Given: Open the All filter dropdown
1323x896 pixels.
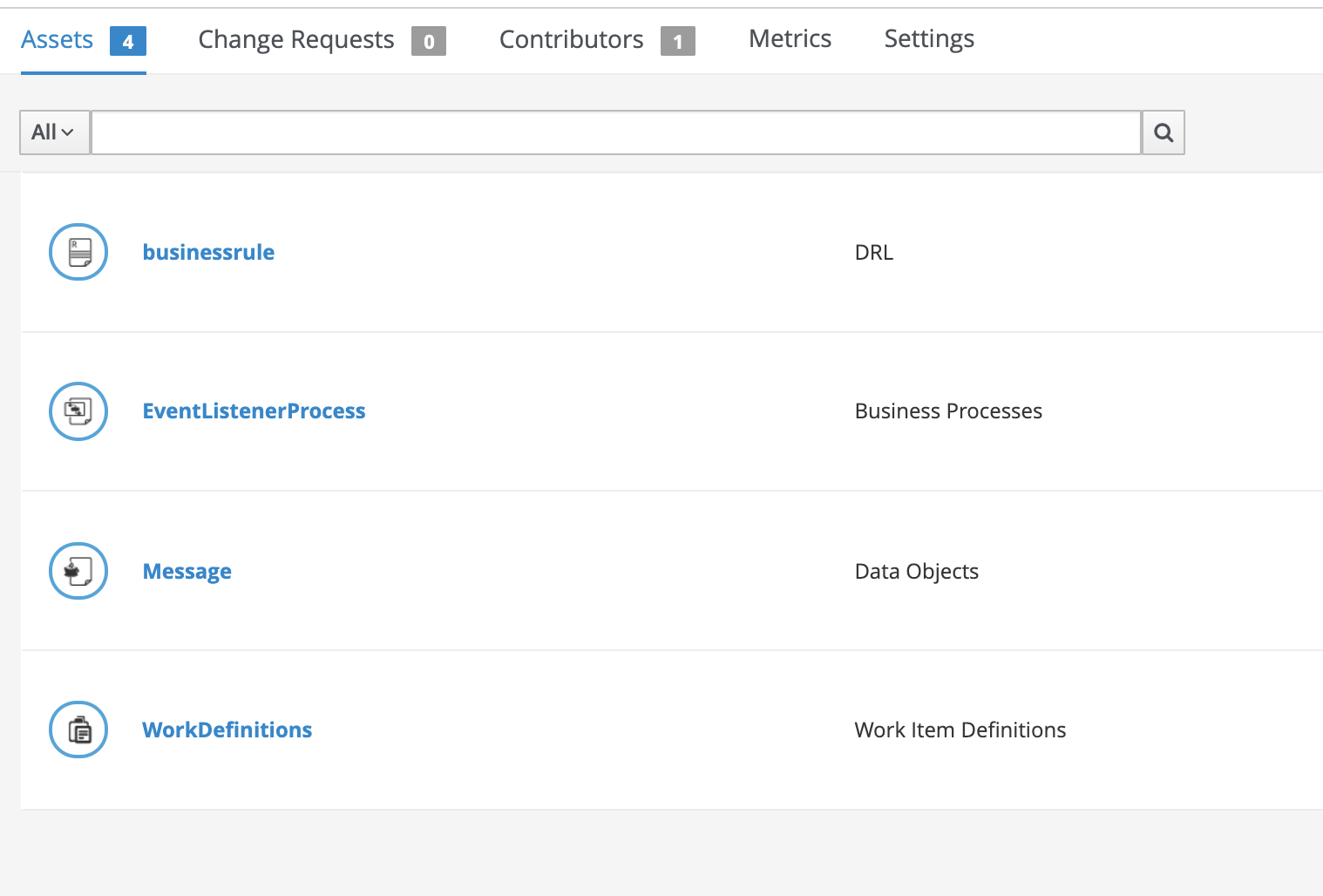Looking at the screenshot, I should [x=54, y=132].
